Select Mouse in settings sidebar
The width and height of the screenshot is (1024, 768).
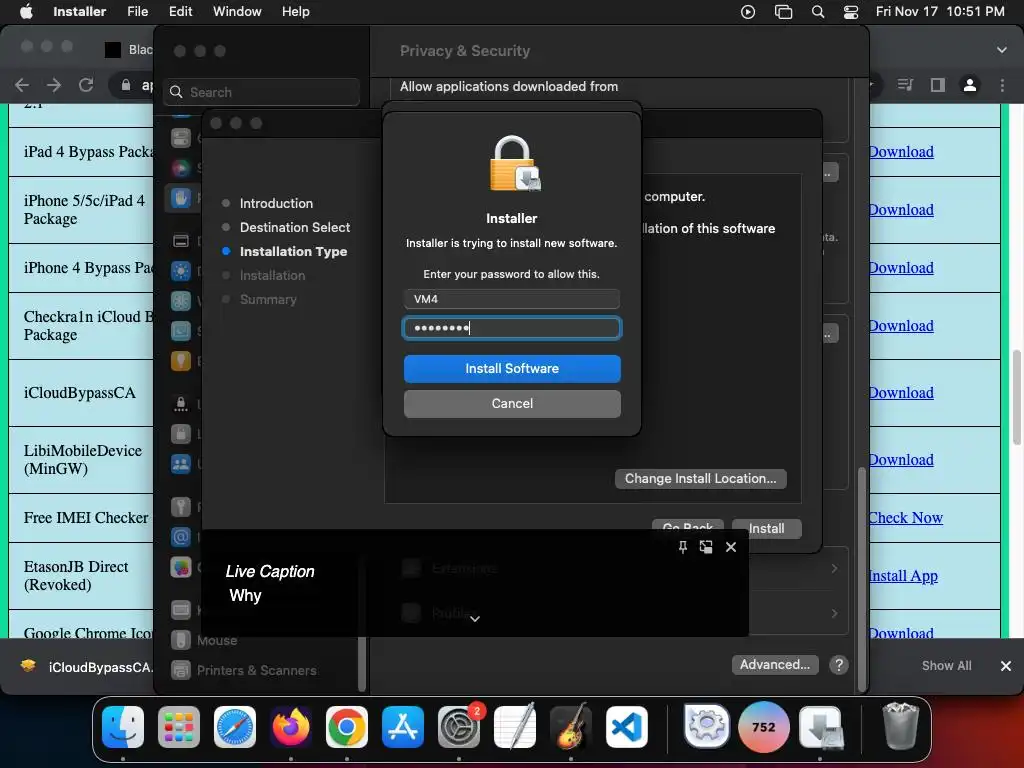coord(217,641)
